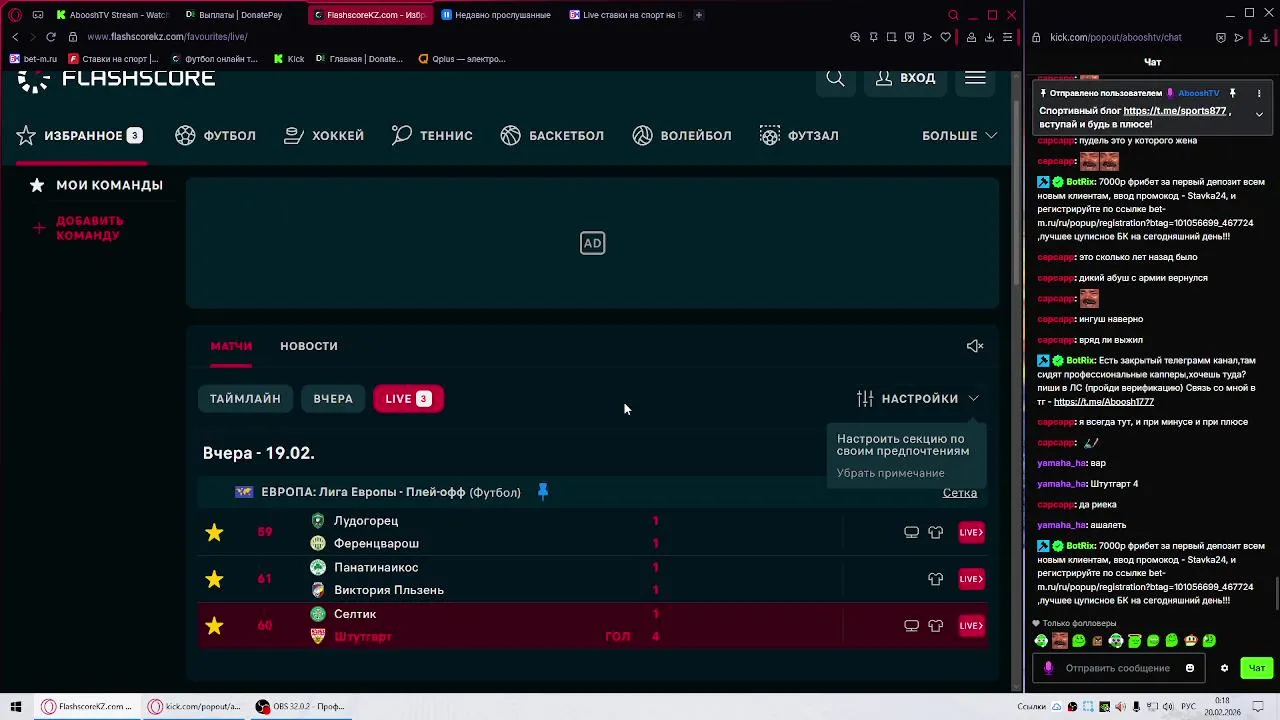This screenshot has height=720, width=1280.
Task: Open the bet-m.ru bookmark
Action: [x=34, y=59]
